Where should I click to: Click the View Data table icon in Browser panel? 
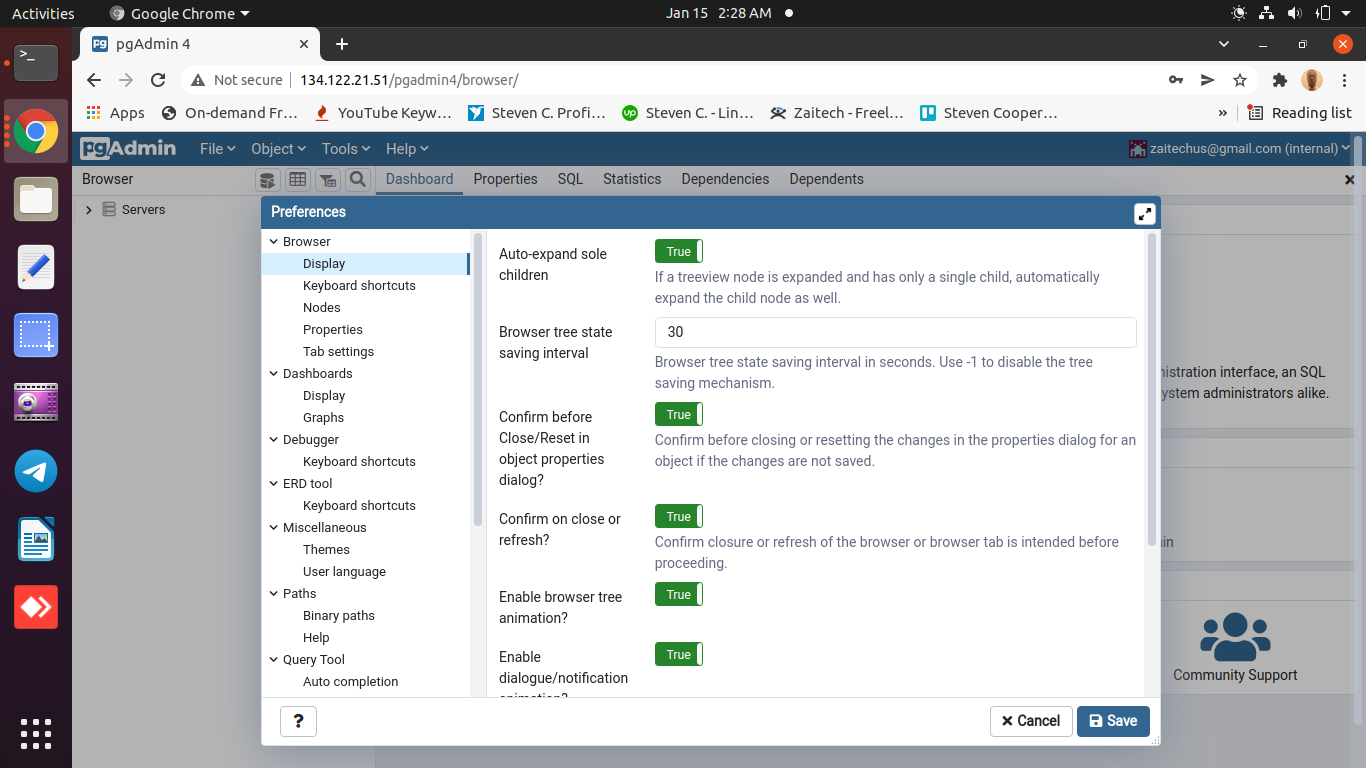(297, 180)
